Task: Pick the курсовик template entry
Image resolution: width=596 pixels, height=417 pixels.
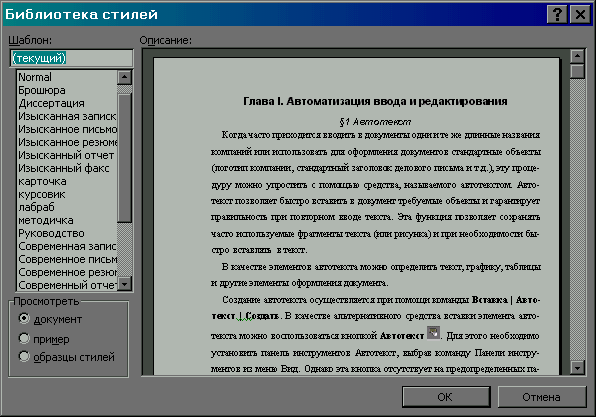Action: [x=42, y=195]
